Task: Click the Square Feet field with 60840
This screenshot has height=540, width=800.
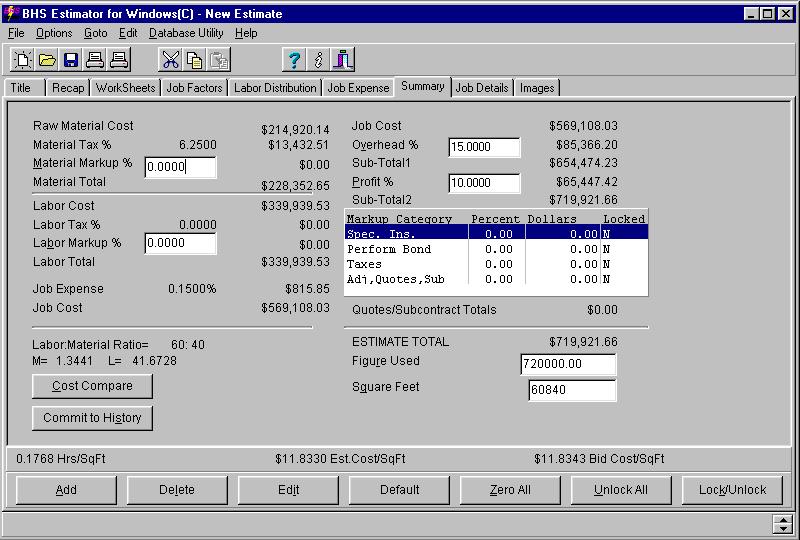Action: click(572, 390)
